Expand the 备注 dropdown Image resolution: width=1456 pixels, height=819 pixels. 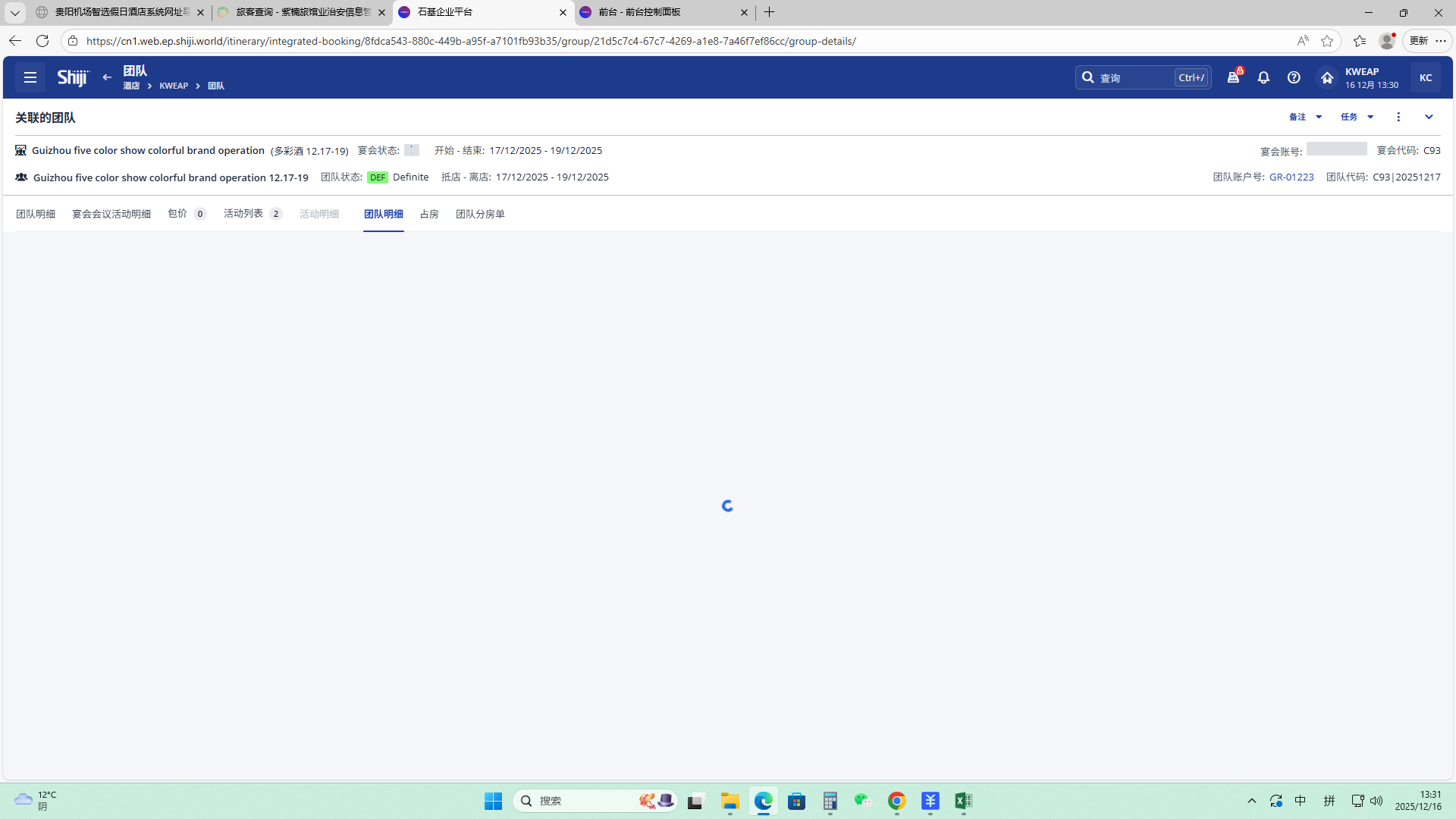point(1305,117)
